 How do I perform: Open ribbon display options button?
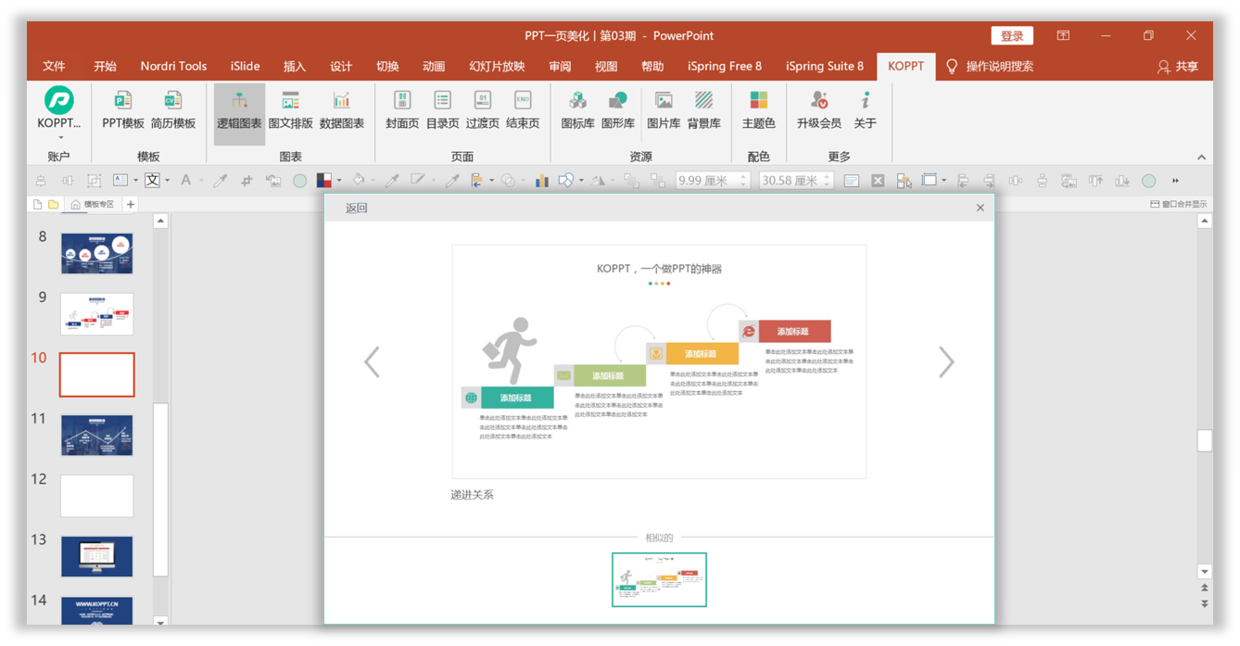[1063, 36]
